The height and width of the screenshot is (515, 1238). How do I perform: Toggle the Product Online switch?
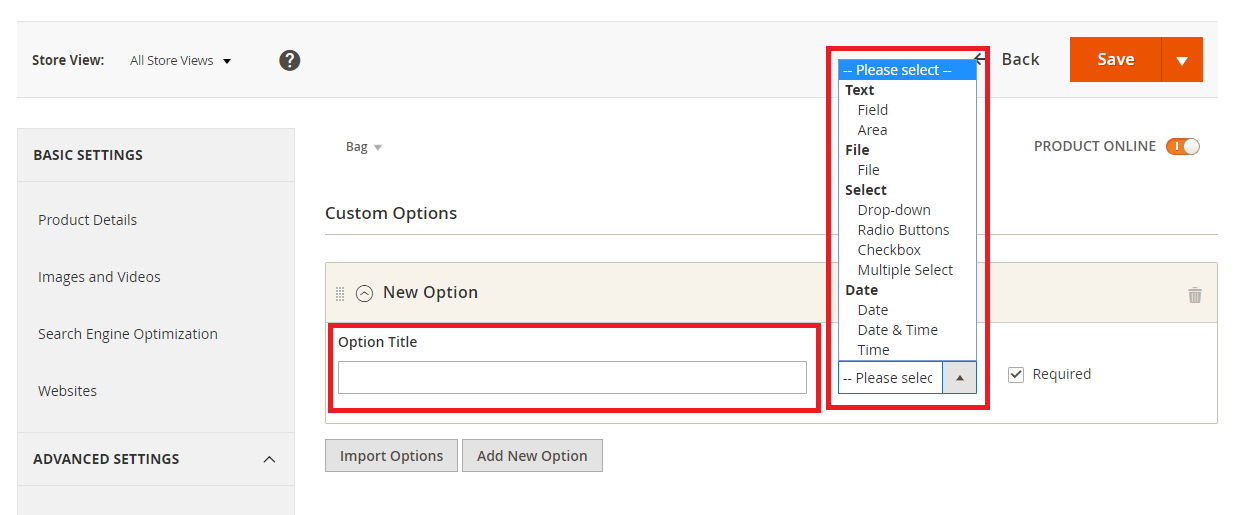(x=1182, y=147)
